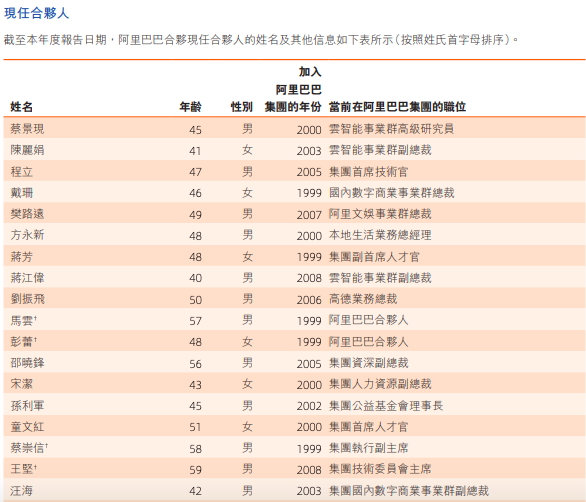Click the name 童文紅
Screen dimensions: 586x502
coord(27,427)
